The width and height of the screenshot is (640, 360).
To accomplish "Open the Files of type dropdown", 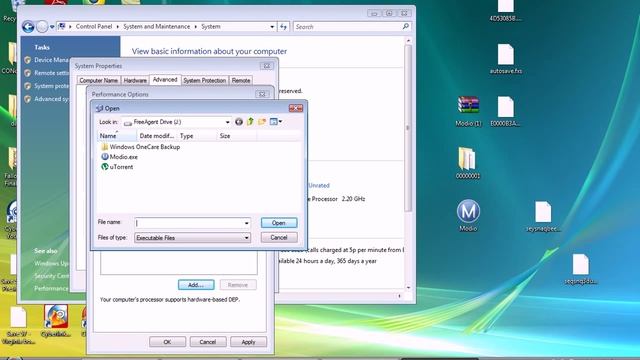I will click(x=246, y=238).
